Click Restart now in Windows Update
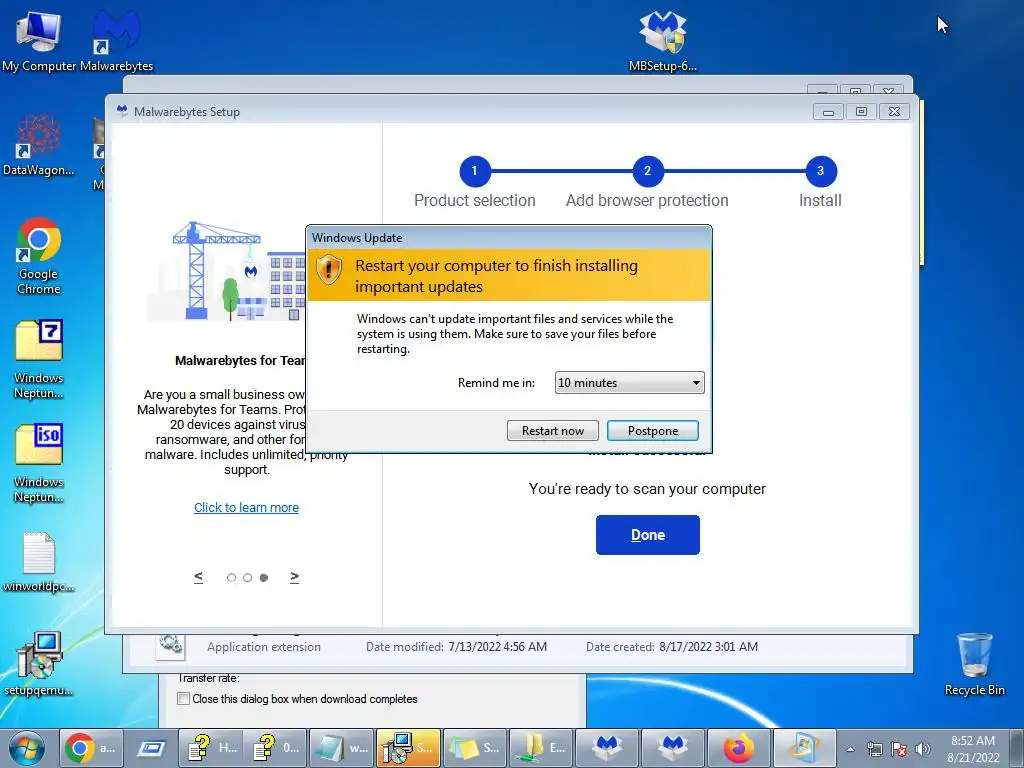 552,430
